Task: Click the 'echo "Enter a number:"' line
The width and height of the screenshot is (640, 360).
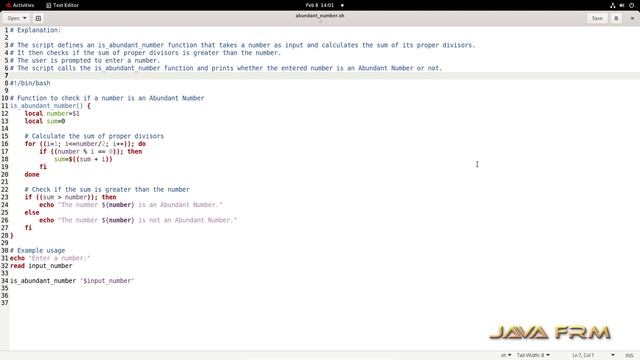Action: (x=50, y=258)
